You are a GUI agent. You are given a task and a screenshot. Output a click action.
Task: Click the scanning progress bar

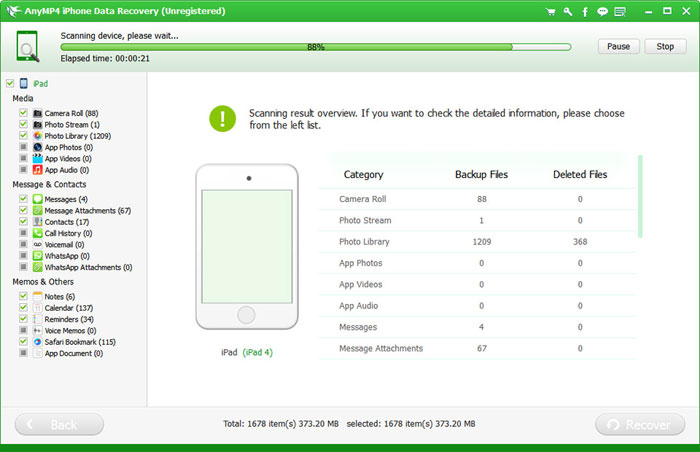(x=315, y=47)
